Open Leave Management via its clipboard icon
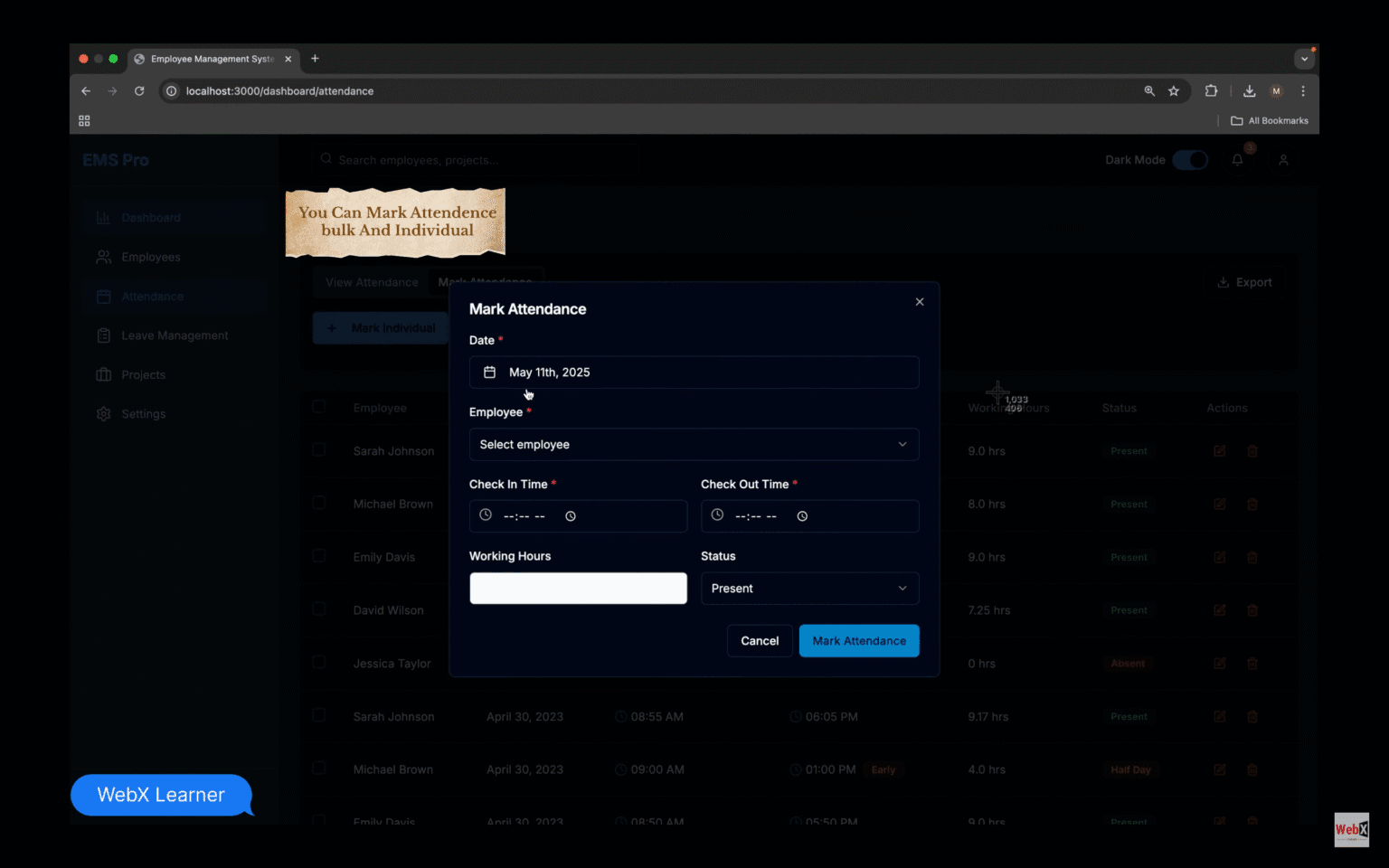Viewport: 1389px width, 868px height. click(x=103, y=335)
